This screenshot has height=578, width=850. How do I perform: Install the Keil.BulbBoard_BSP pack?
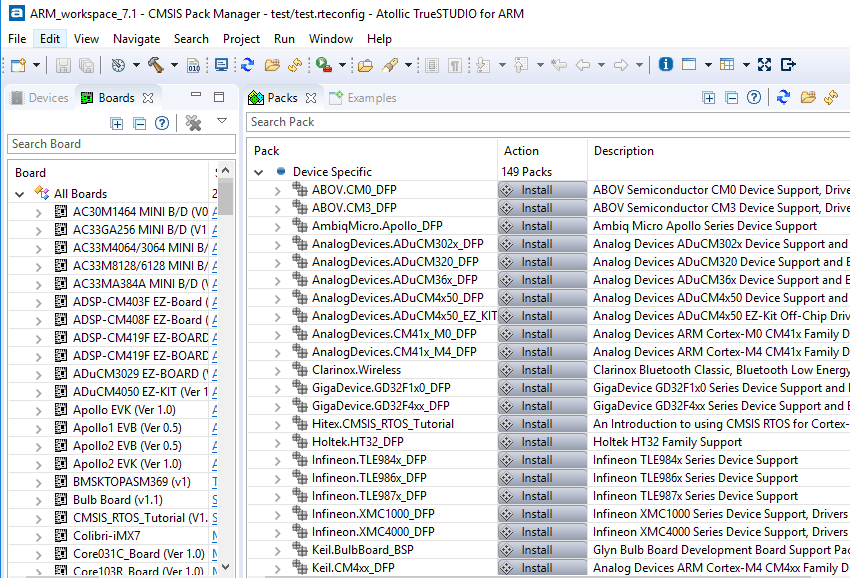pyautogui.click(x=542, y=550)
